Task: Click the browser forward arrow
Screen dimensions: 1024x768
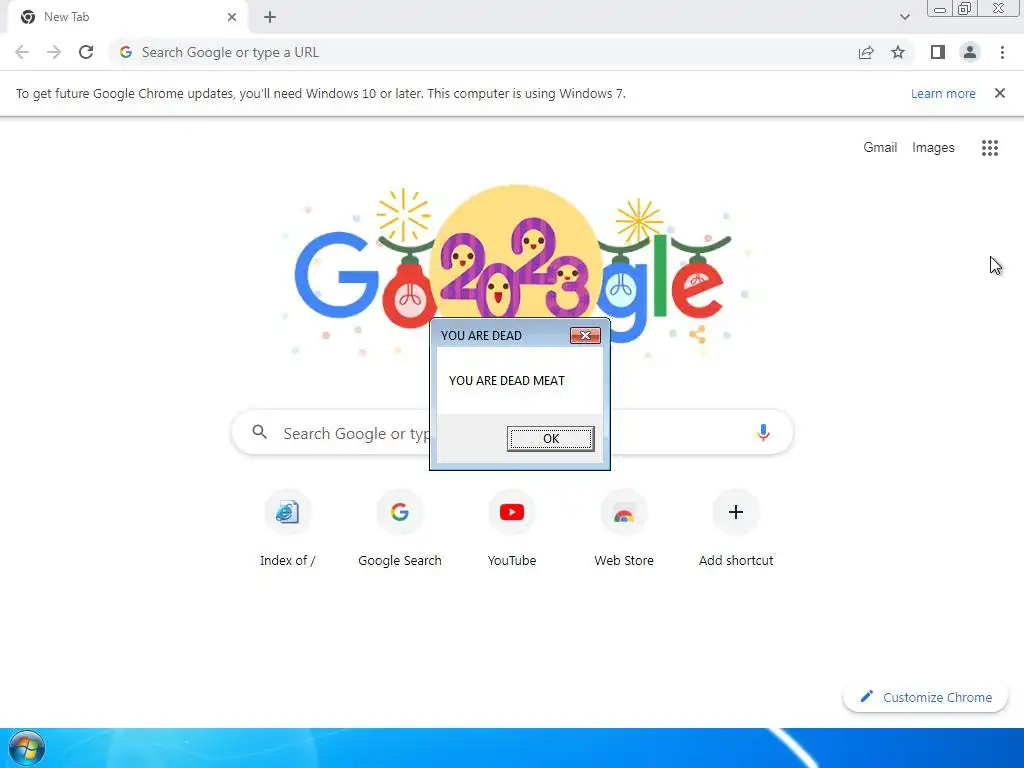Action: pyautogui.click(x=54, y=52)
